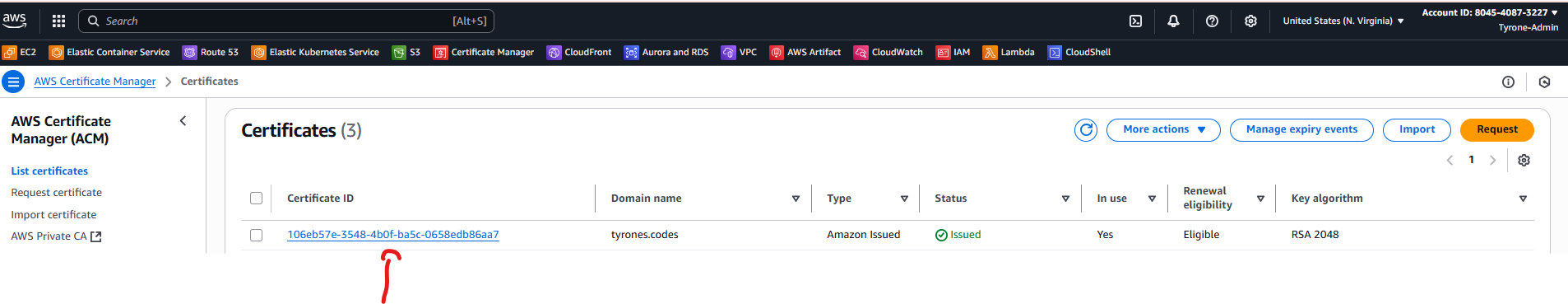
Task: Click the orange Request button
Action: [1496, 130]
